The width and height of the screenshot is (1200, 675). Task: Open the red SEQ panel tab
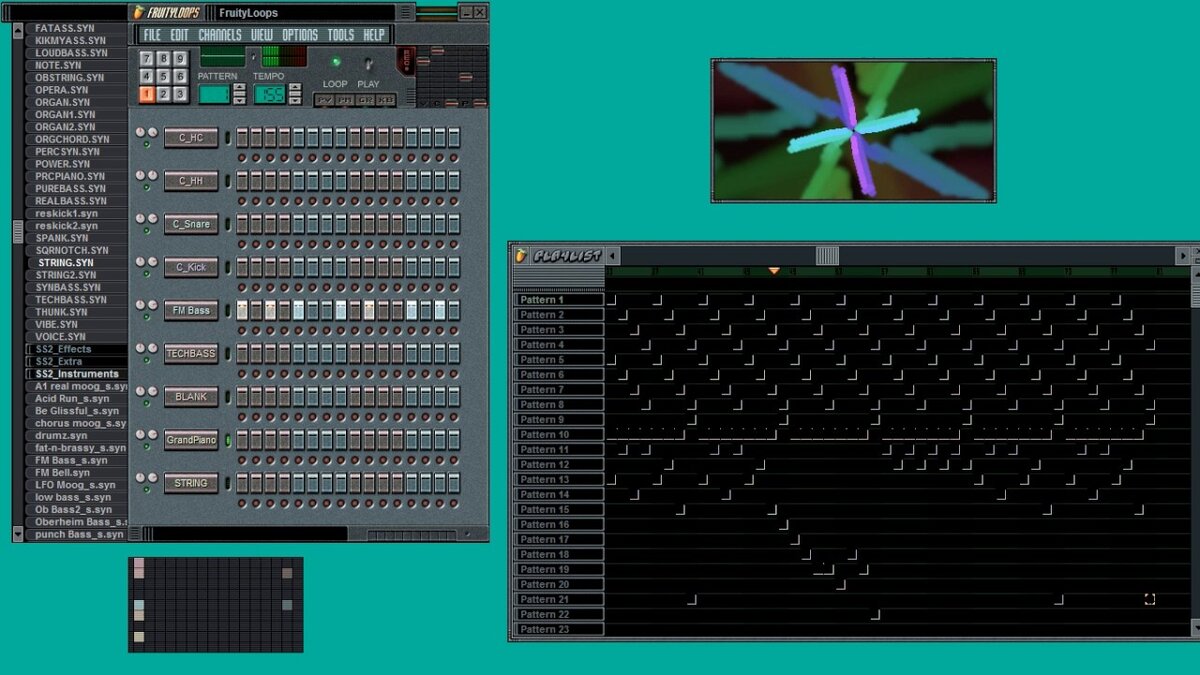click(x=405, y=59)
